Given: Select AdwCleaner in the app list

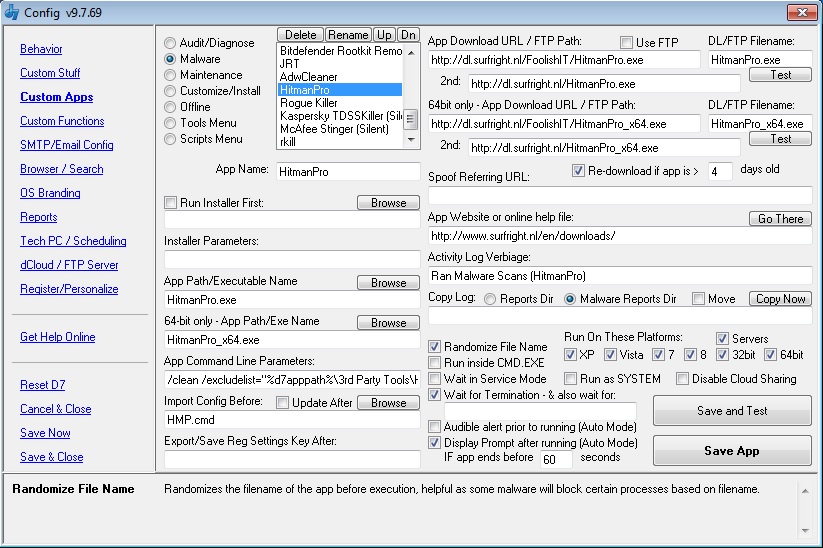Looking at the screenshot, I should tap(340, 77).
